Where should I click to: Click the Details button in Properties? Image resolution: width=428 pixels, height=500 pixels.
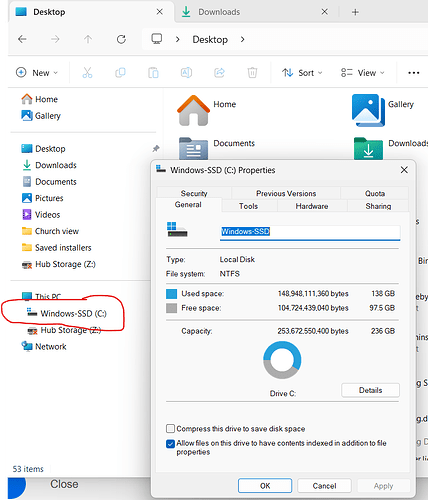point(370,390)
